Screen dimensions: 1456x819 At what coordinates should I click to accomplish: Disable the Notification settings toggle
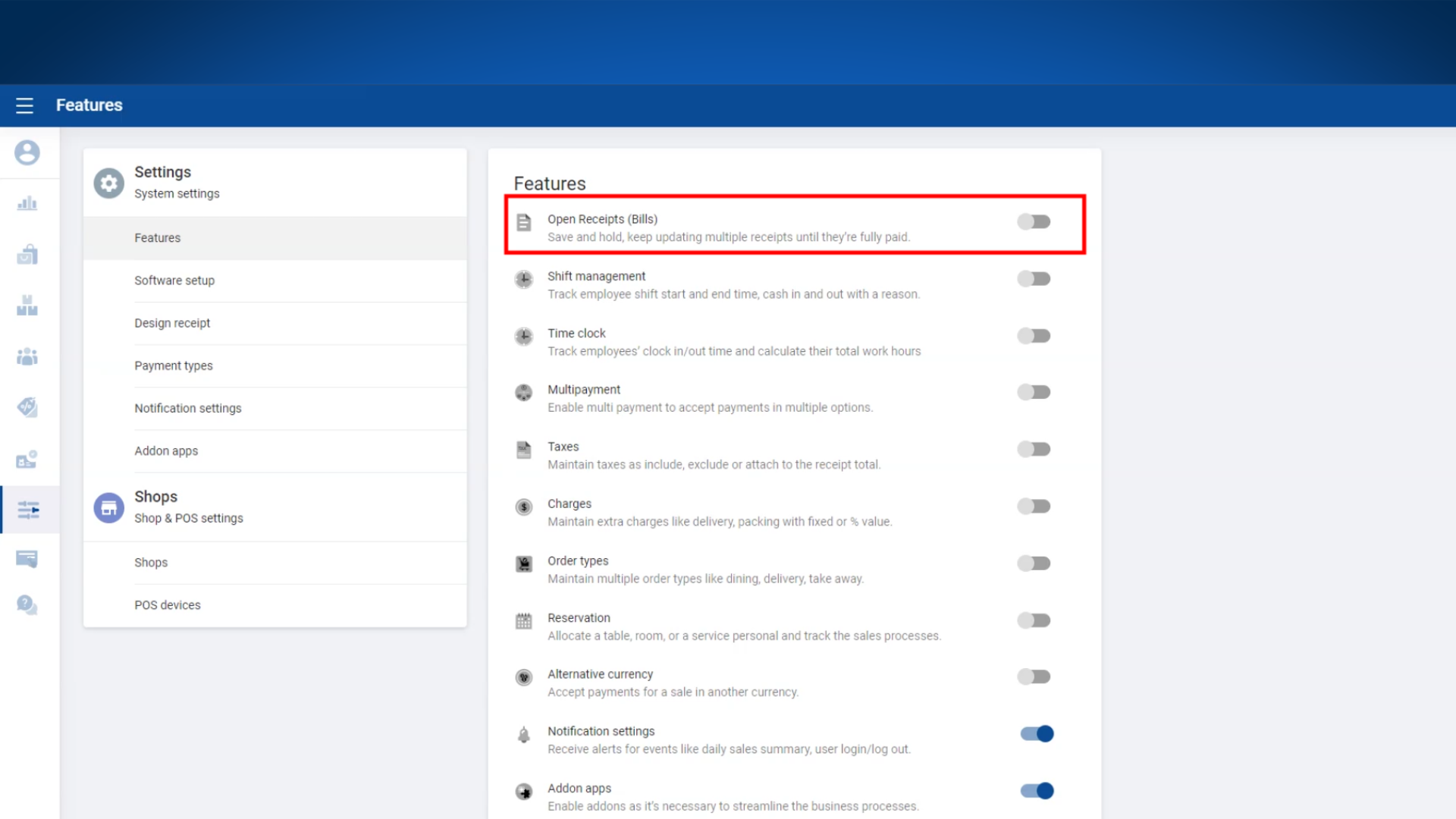(x=1037, y=733)
